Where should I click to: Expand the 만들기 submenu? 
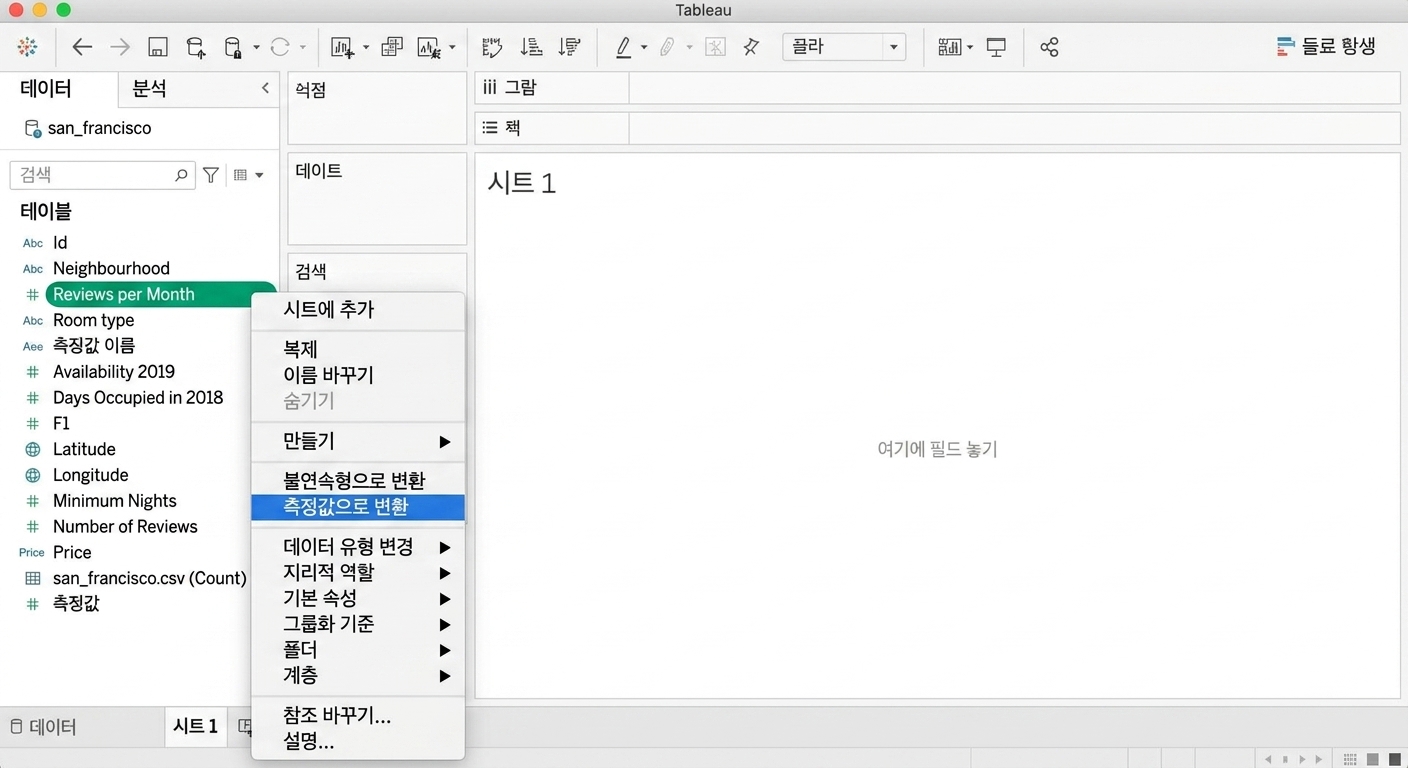pos(358,441)
